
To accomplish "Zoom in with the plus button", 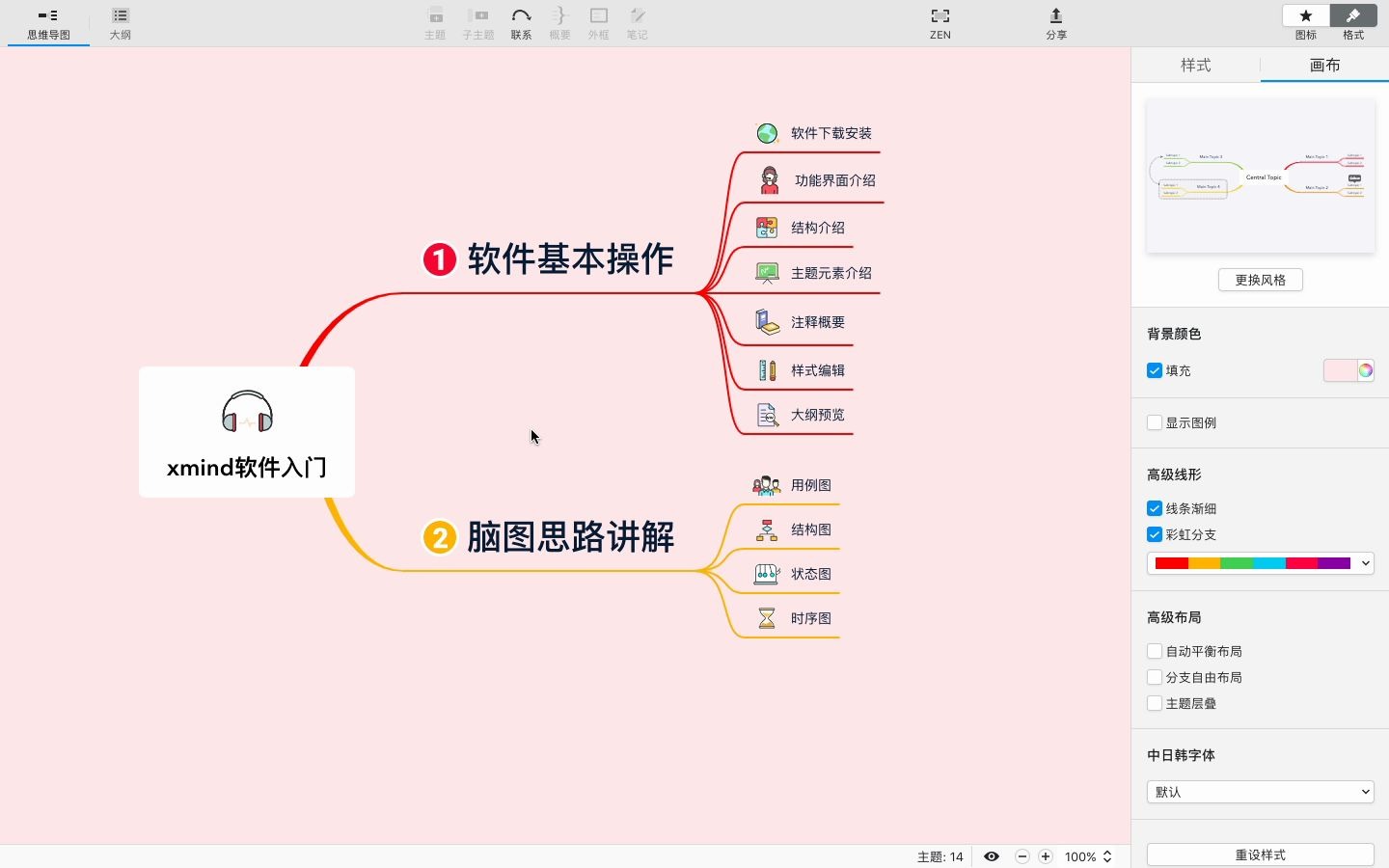I will click(x=1046, y=856).
